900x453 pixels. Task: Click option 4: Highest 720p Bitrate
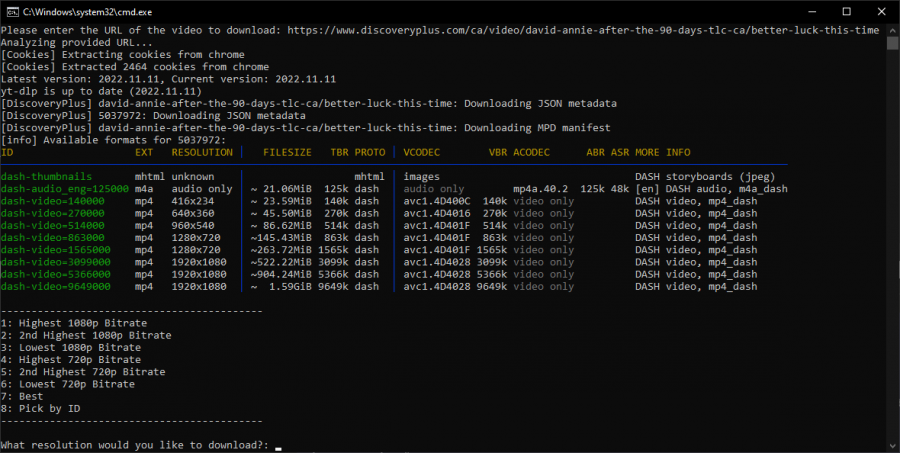coord(70,360)
